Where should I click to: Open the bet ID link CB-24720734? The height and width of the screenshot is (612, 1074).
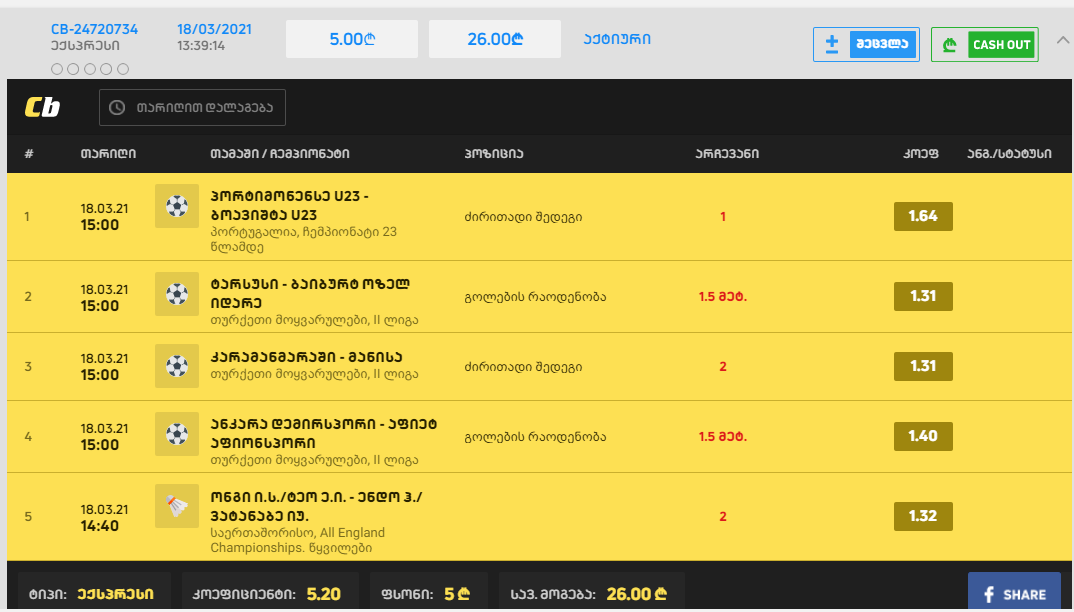(x=94, y=29)
